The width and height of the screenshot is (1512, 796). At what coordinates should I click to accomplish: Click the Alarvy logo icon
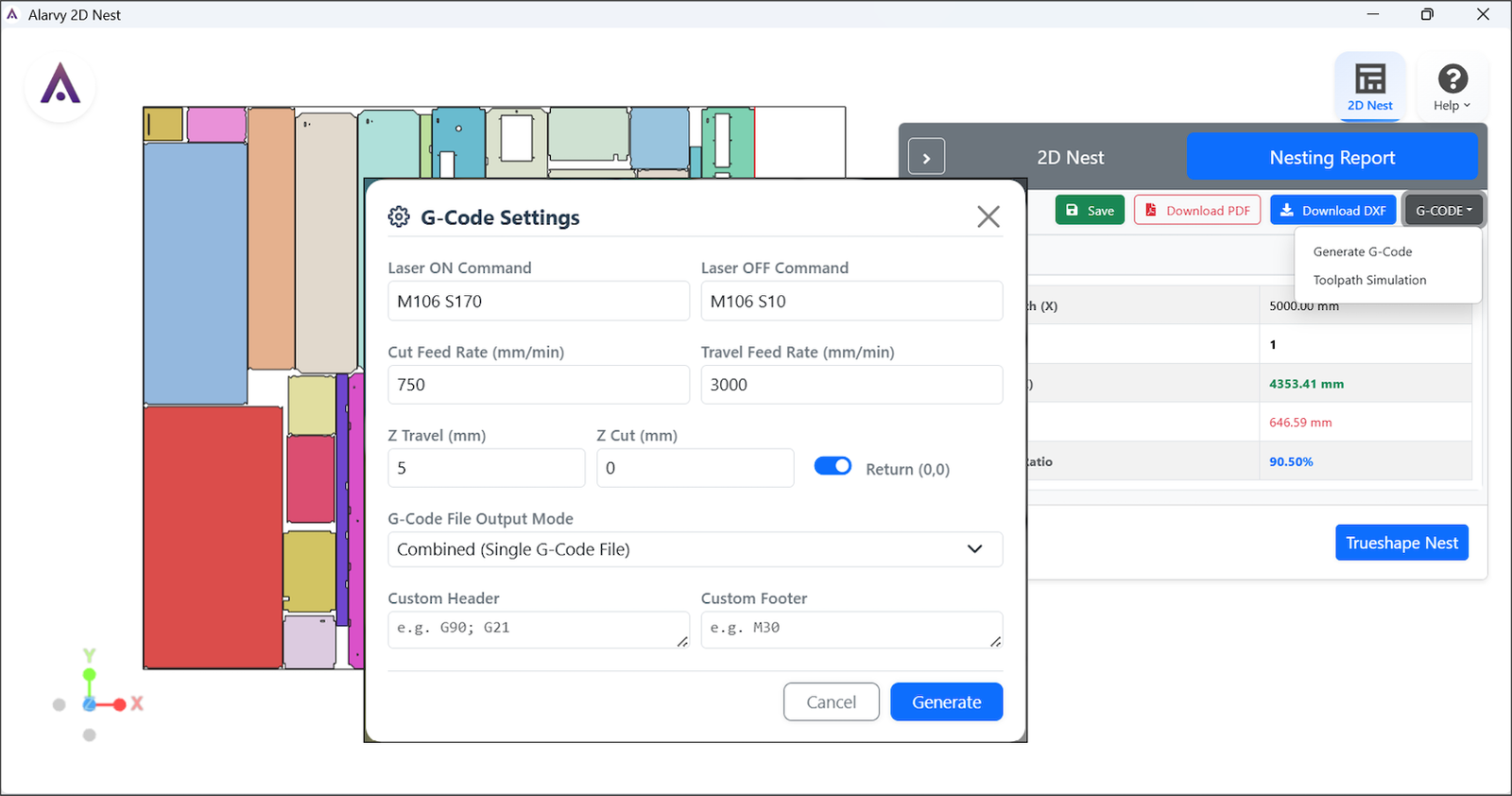tap(60, 86)
